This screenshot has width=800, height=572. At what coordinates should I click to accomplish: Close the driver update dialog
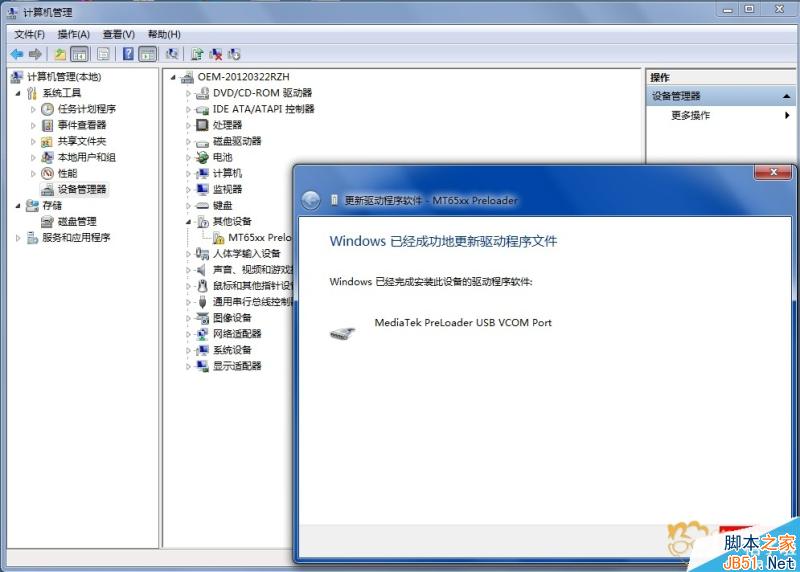pyautogui.click(x=773, y=172)
